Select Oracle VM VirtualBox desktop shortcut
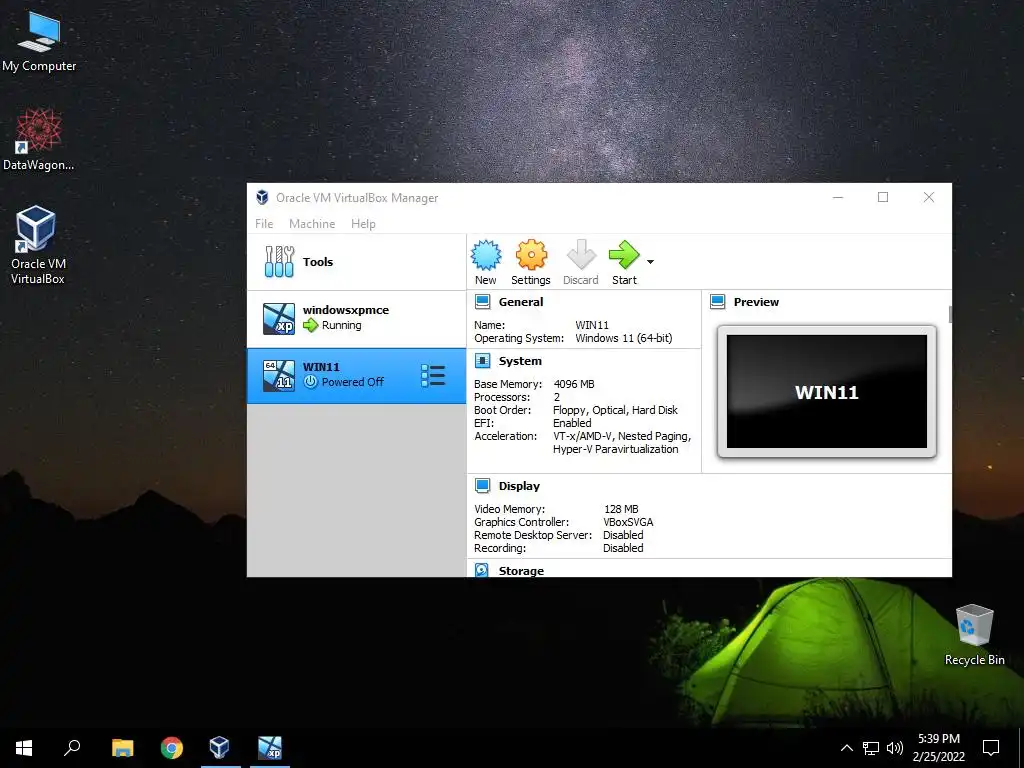 [38, 246]
